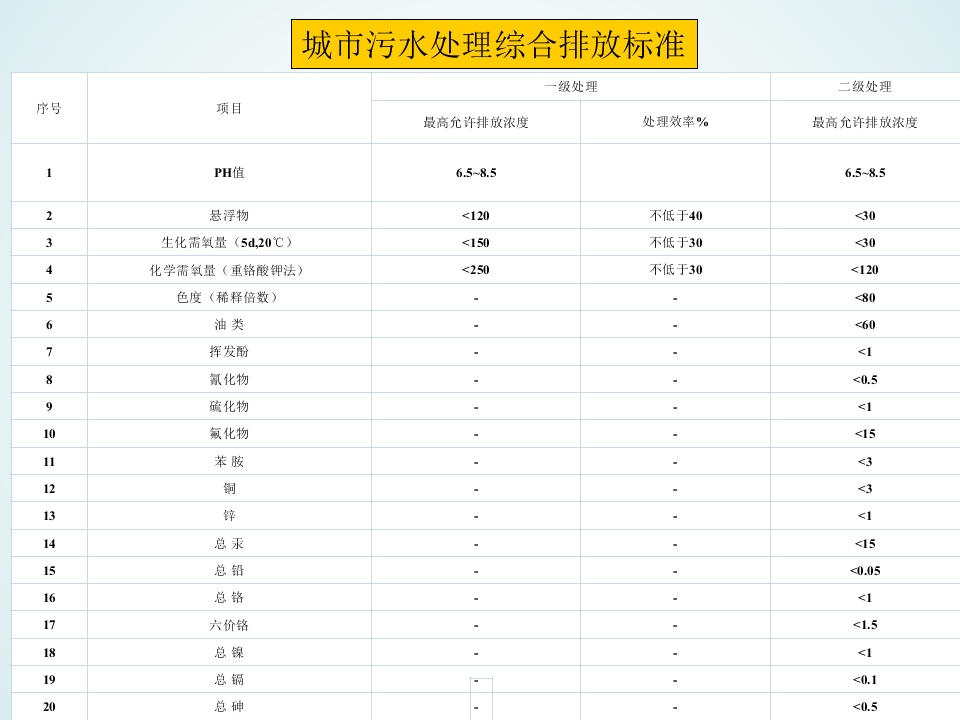The width and height of the screenshot is (960, 720).
Task: Click the 生化需氧量（5d,20℃）cell
Action: coord(229,242)
